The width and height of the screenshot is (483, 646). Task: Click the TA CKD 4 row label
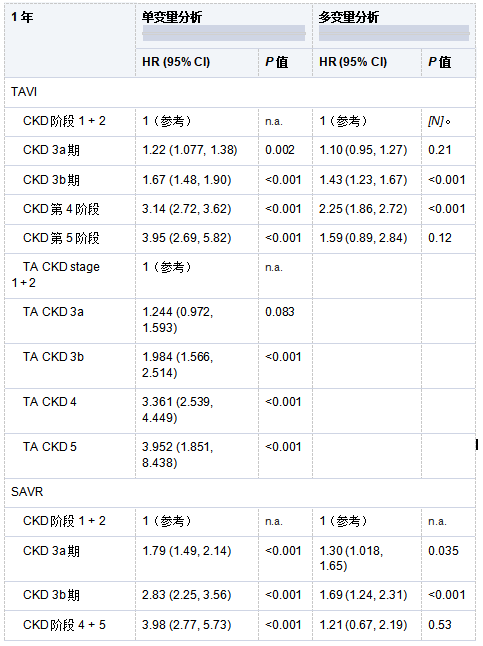pos(49,402)
